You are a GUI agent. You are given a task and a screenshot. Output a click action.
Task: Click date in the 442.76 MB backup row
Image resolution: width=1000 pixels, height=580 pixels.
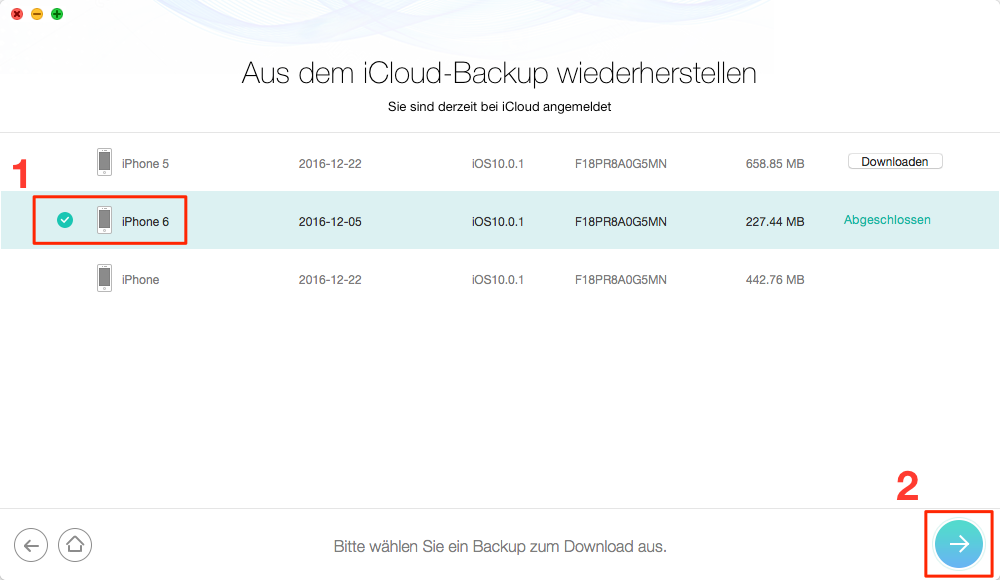330,280
